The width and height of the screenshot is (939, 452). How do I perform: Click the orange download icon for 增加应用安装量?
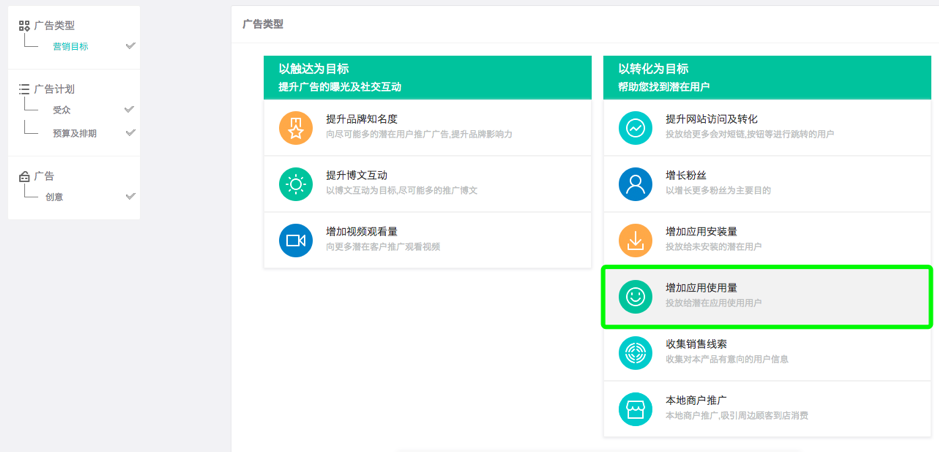pos(635,241)
